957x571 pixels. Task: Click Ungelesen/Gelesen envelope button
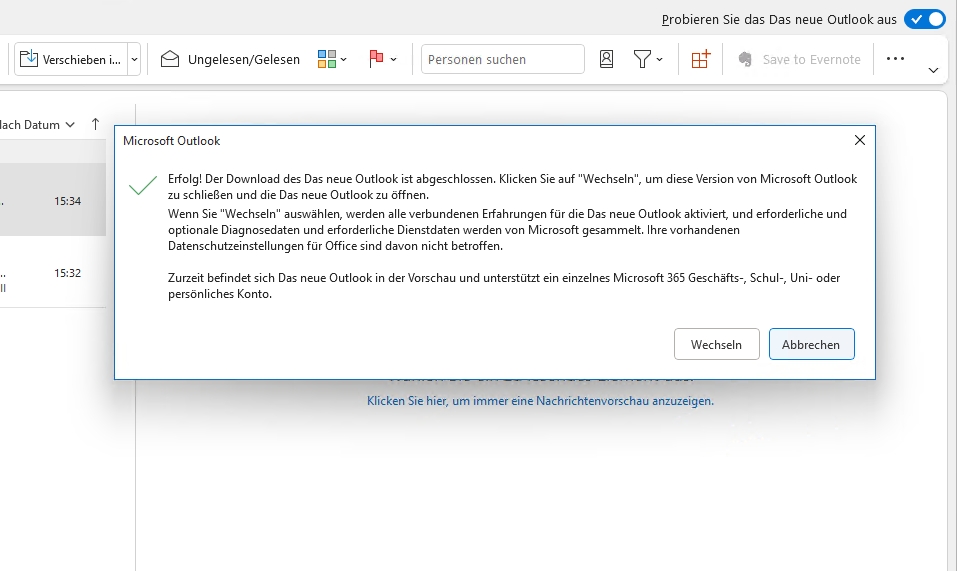point(230,59)
